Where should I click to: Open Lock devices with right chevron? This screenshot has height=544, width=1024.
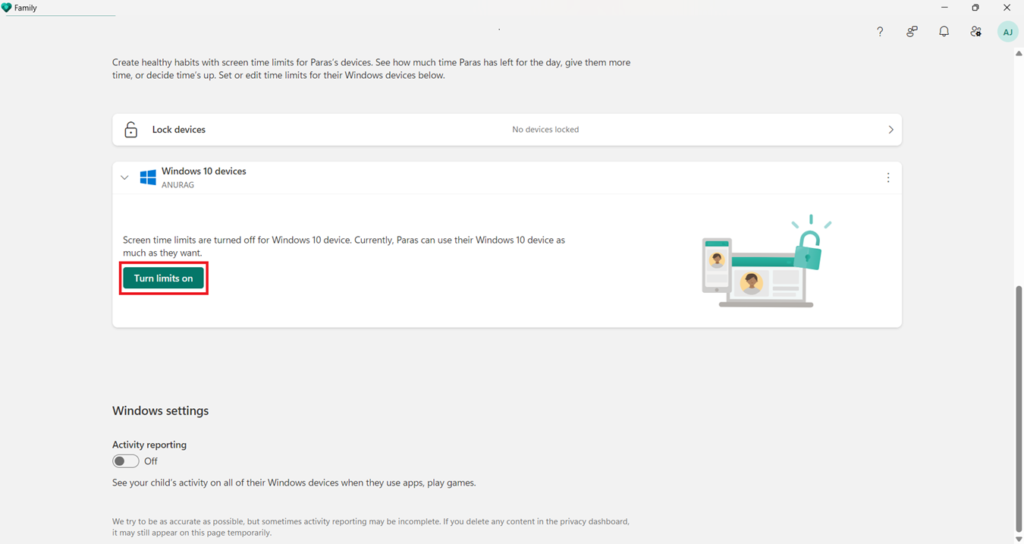point(891,130)
